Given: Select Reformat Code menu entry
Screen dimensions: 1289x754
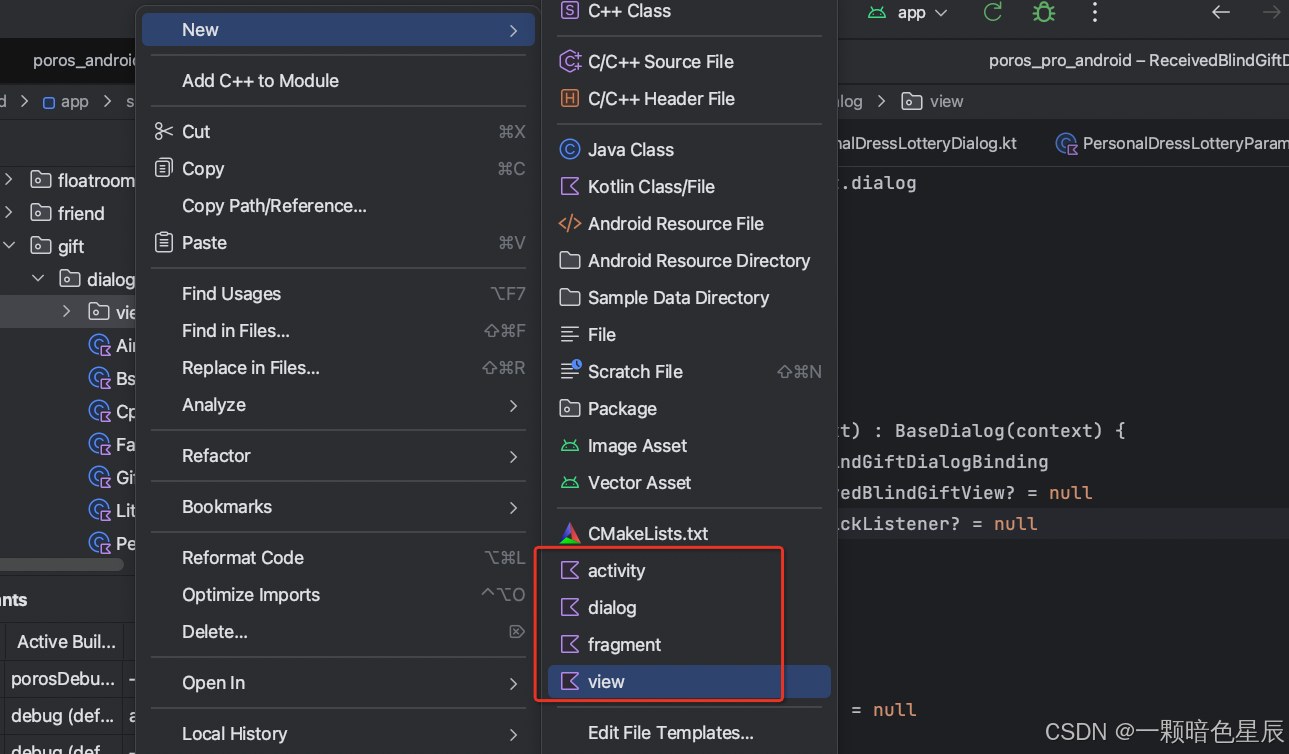Looking at the screenshot, I should tap(243, 558).
